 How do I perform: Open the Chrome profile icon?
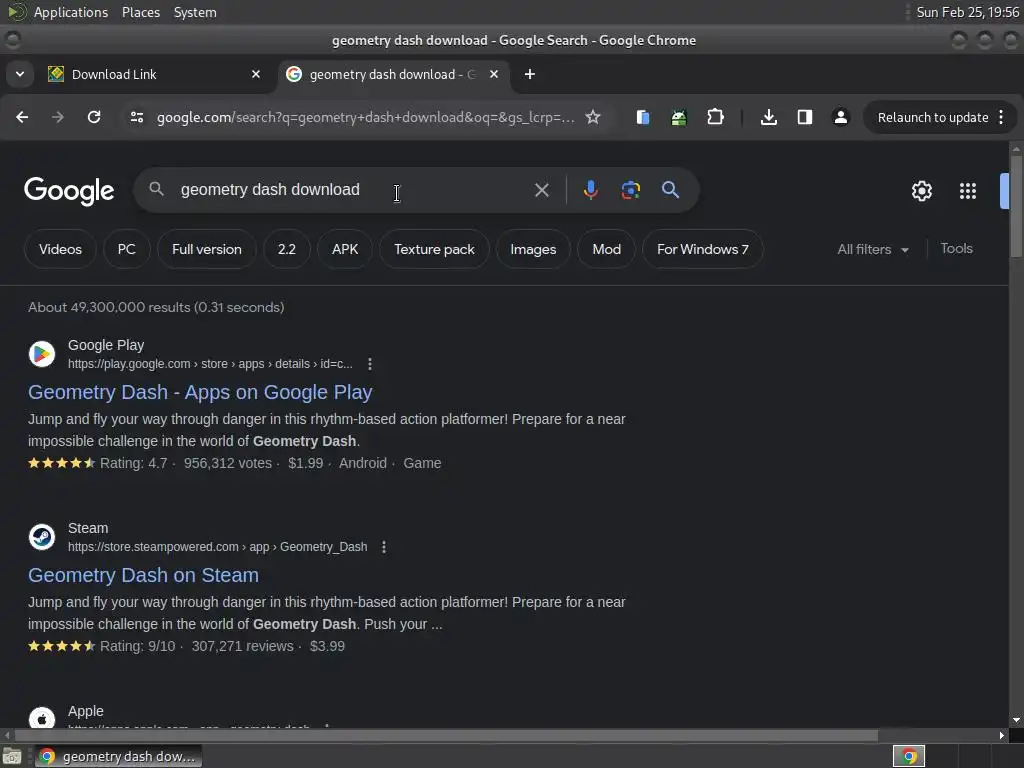[x=840, y=117]
